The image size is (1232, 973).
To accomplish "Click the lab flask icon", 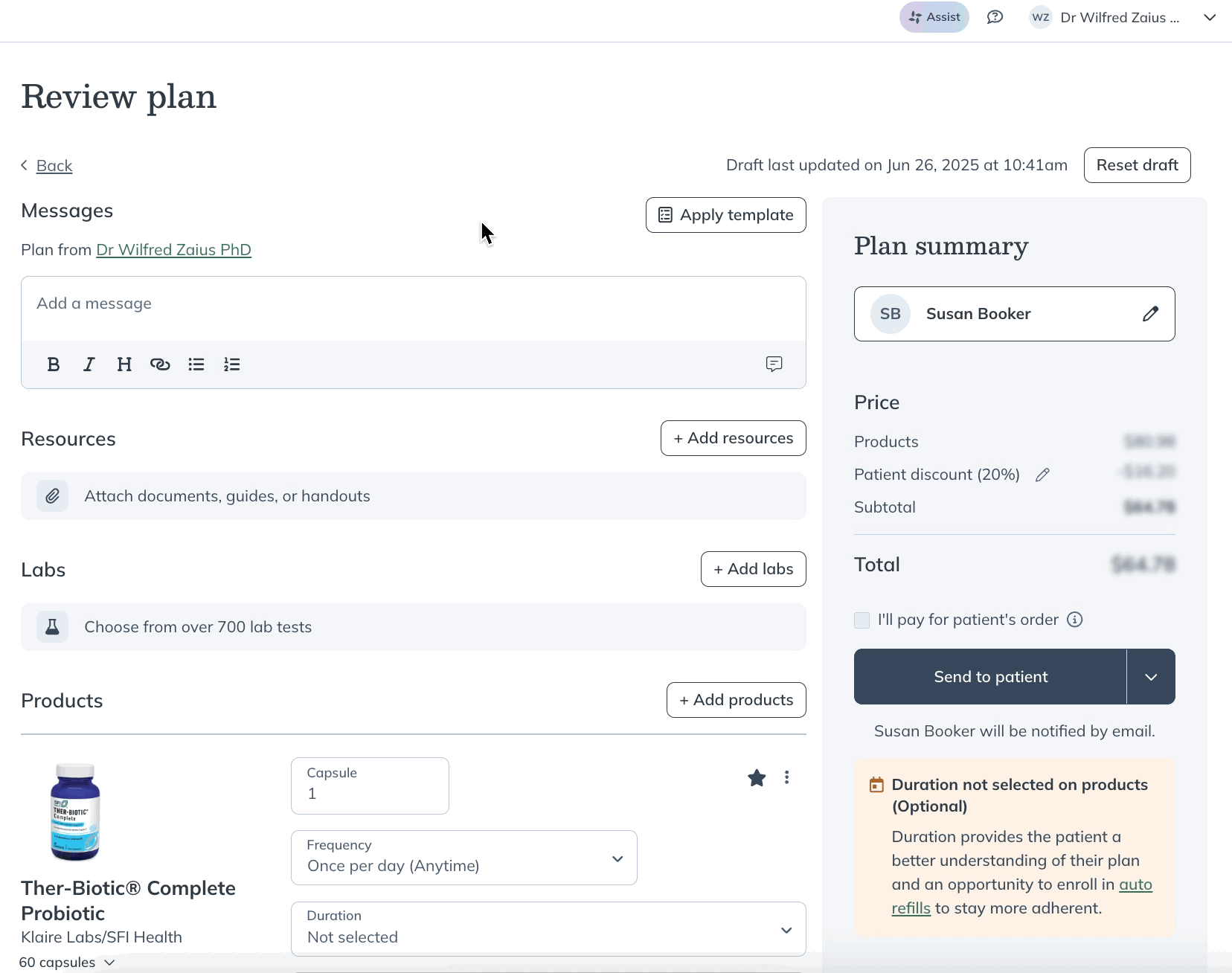I will pyautogui.click(x=53, y=627).
